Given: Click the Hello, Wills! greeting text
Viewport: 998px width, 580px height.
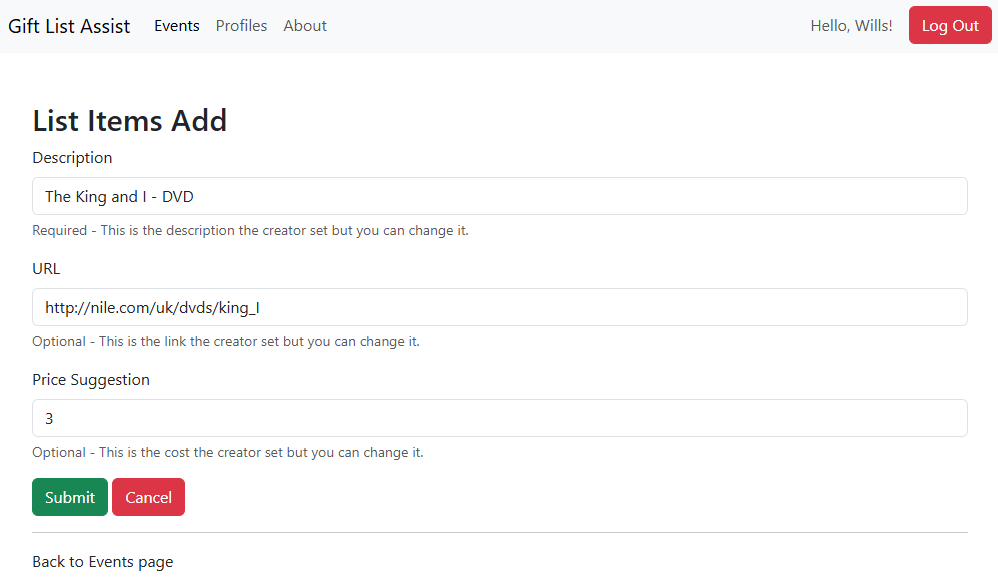Looking at the screenshot, I should click(851, 26).
